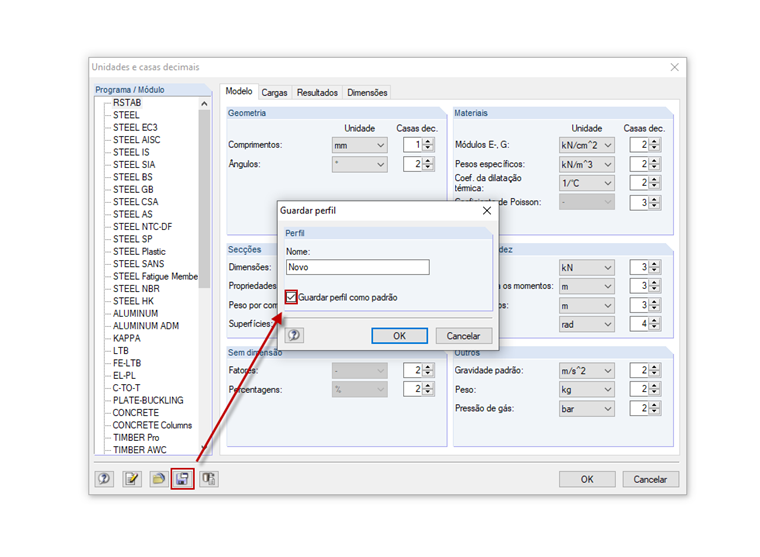The width and height of the screenshot is (760, 557).
Task: Click the help icon in Guardar perfil dialog
Action: (294, 335)
